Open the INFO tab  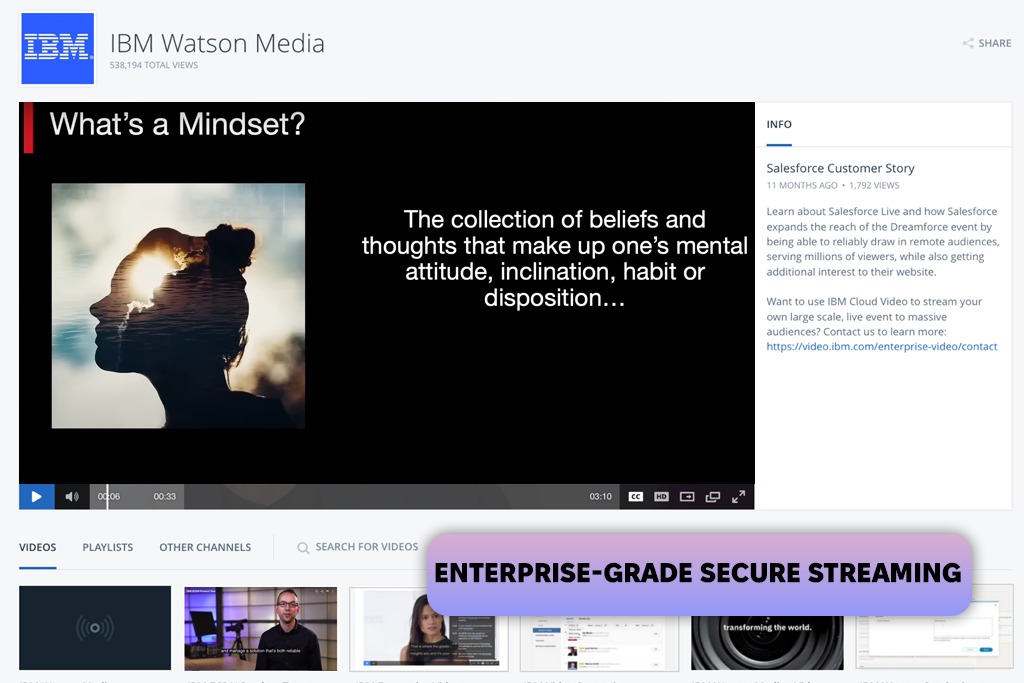(x=779, y=125)
